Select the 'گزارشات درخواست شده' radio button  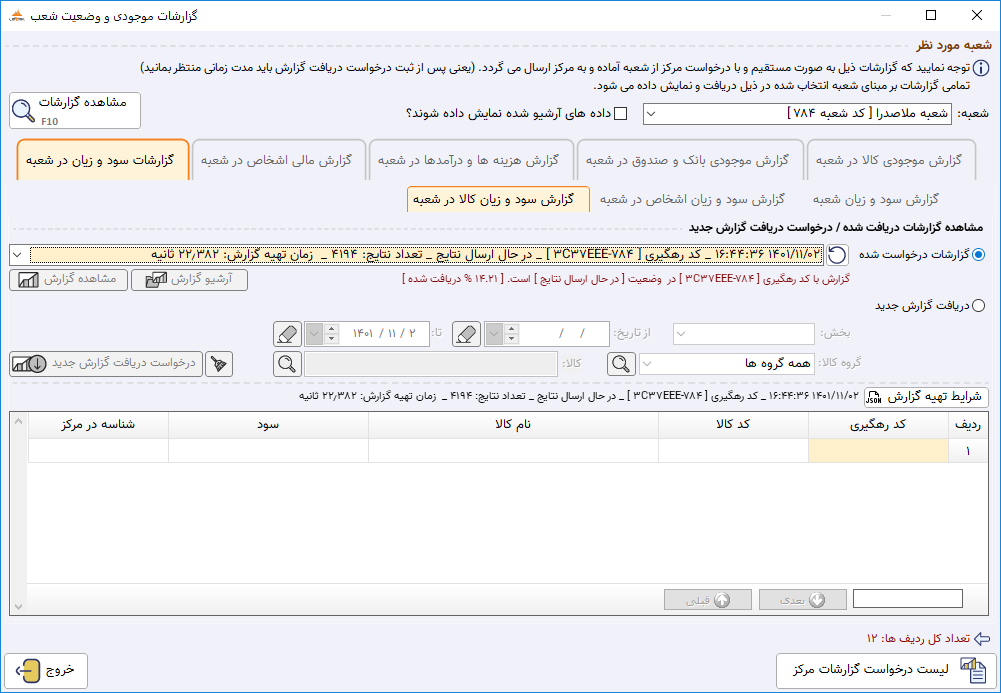point(978,255)
